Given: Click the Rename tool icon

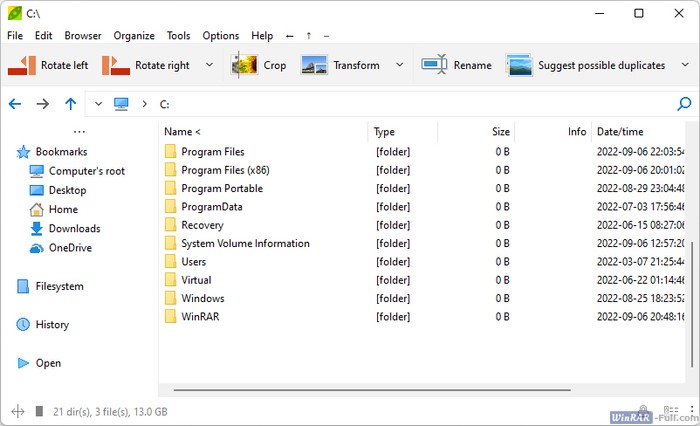Looking at the screenshot, I should [434, 65].
